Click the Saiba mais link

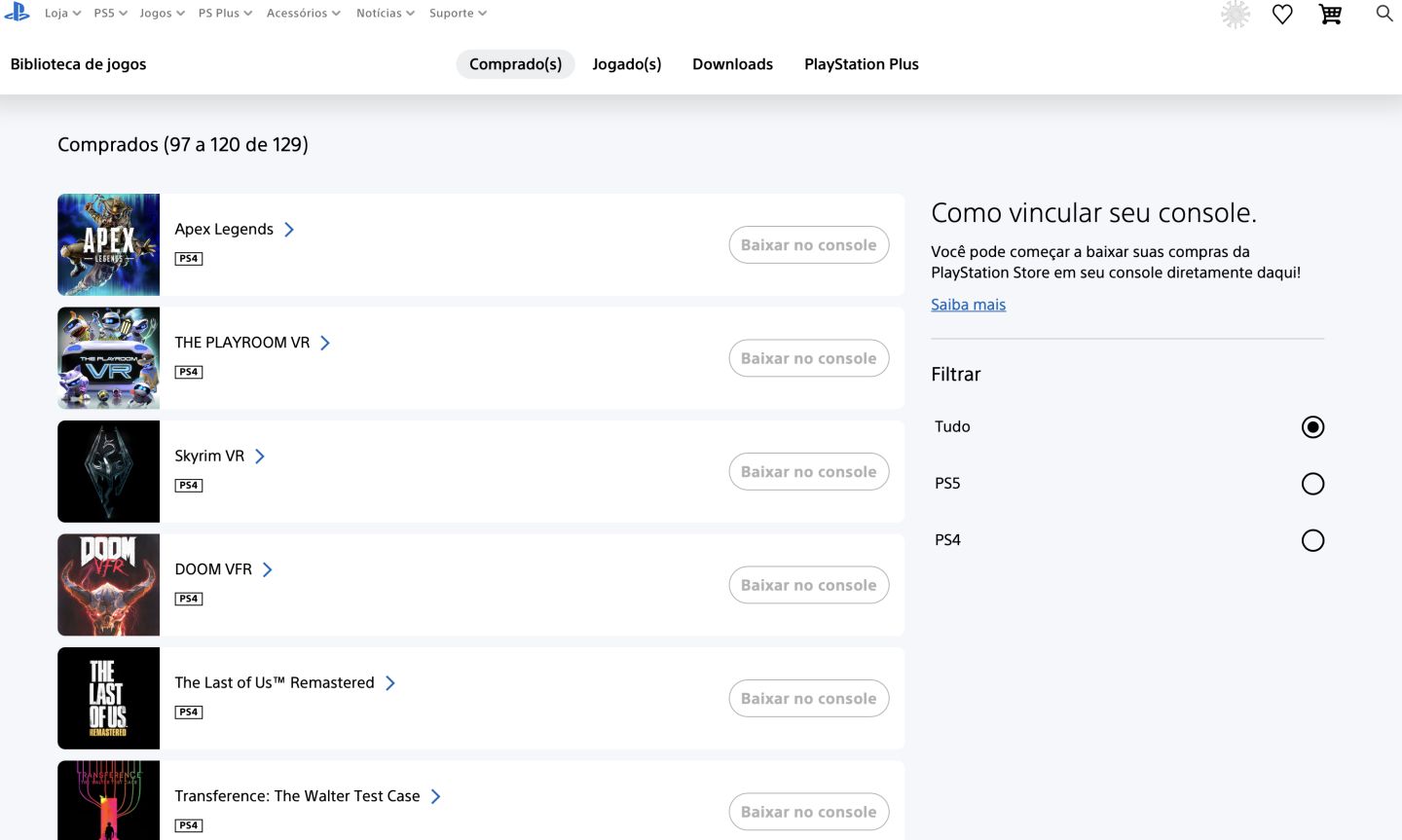(968, 305)
